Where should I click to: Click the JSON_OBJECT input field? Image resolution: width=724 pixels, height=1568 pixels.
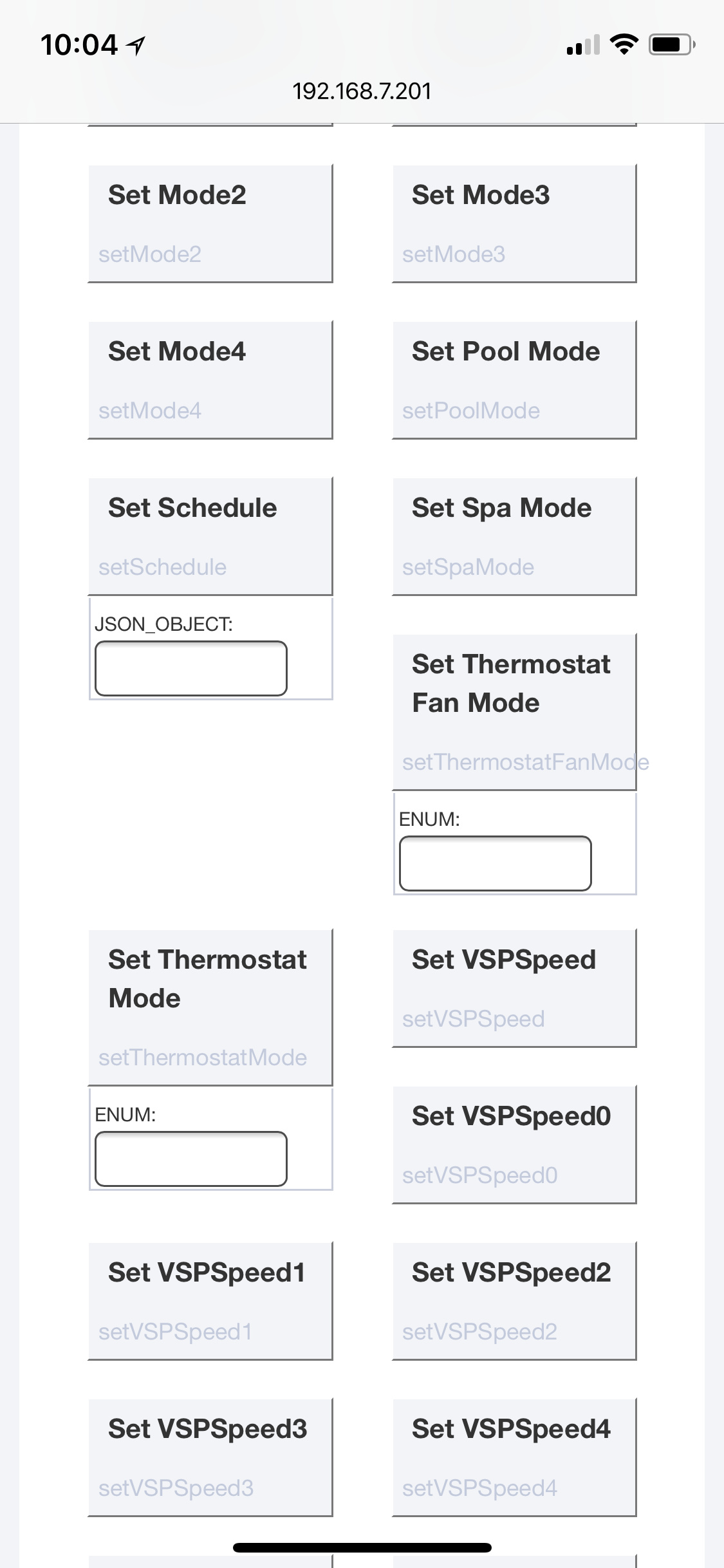click(x=191, y=668)
